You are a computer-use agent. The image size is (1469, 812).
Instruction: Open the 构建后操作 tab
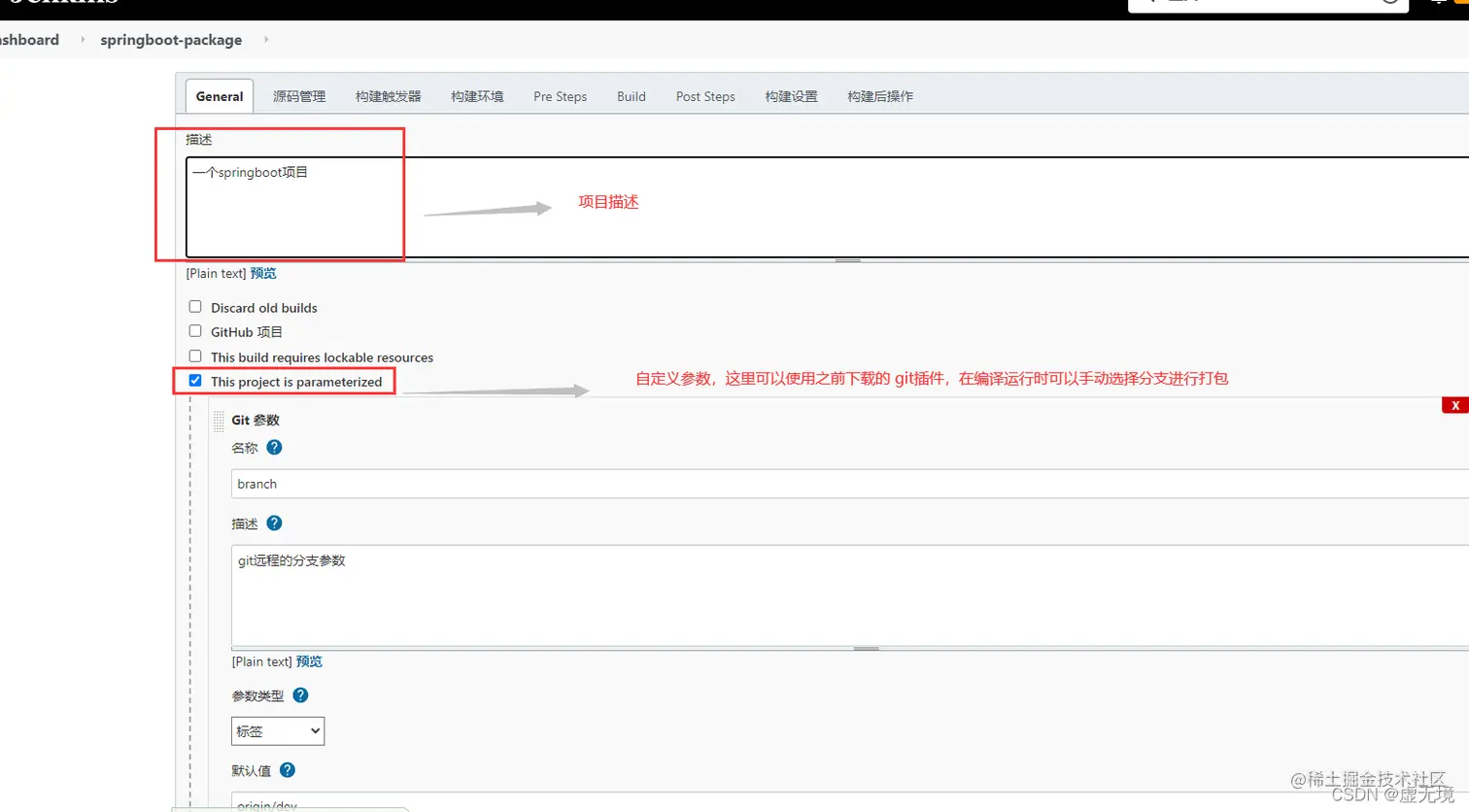click(x=880, y=96)
